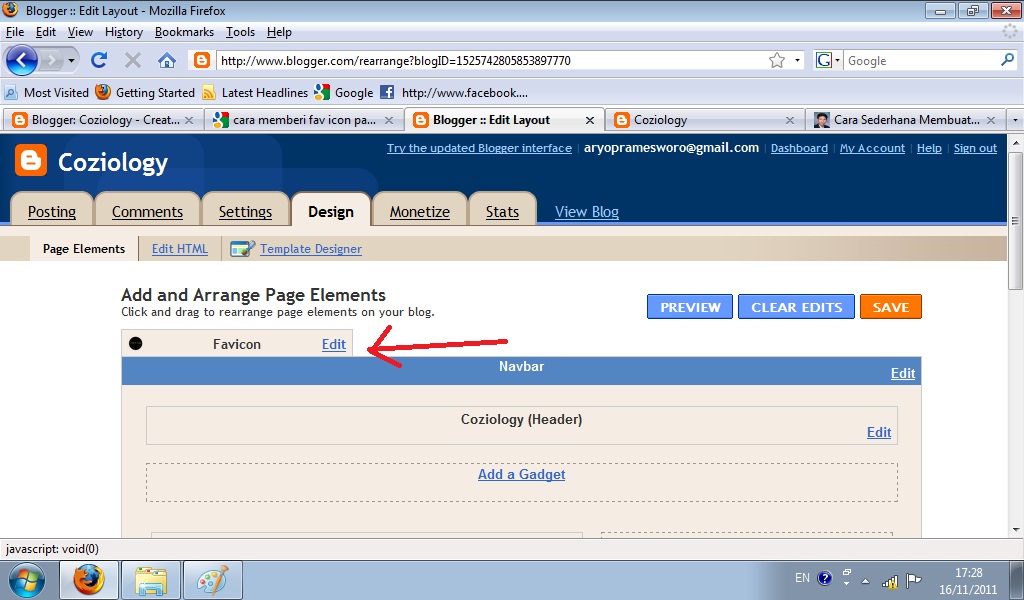The image size is (1024, 600).
Task: Click the PREVIEW button
Action: 690,307
